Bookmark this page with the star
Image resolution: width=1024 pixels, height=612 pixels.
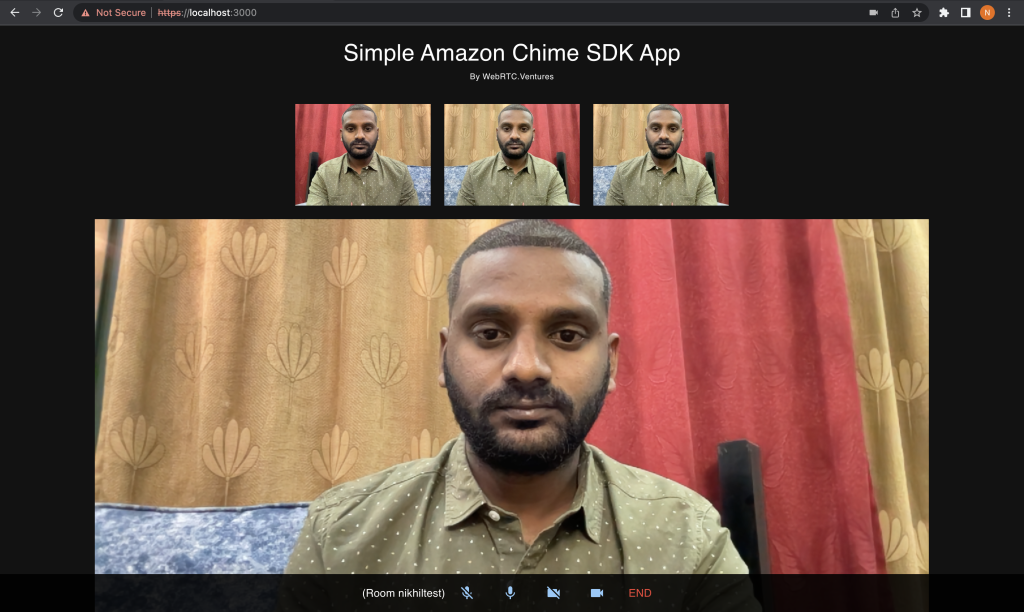(x=917, y=12)
